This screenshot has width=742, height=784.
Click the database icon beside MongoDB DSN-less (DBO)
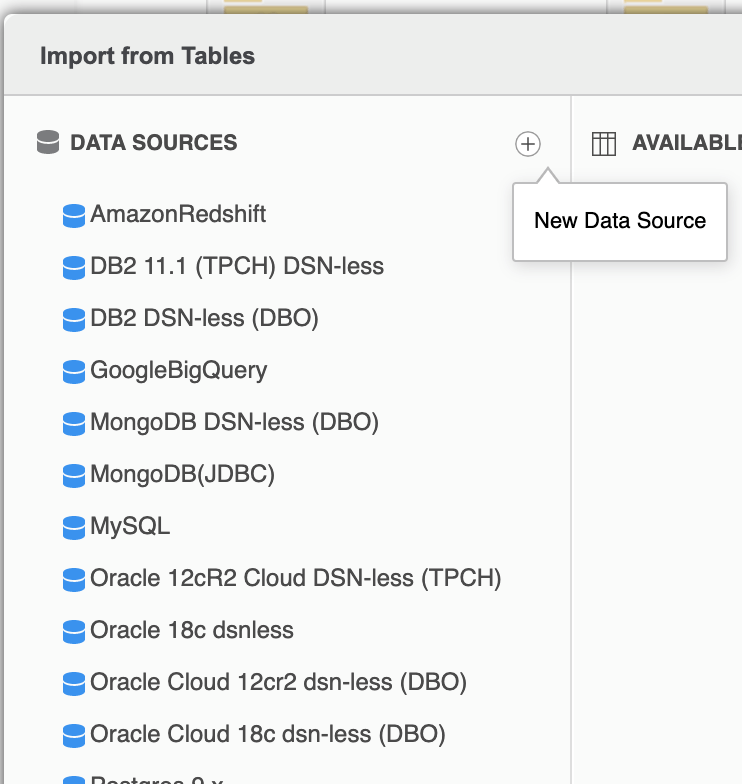coord(74,424)
